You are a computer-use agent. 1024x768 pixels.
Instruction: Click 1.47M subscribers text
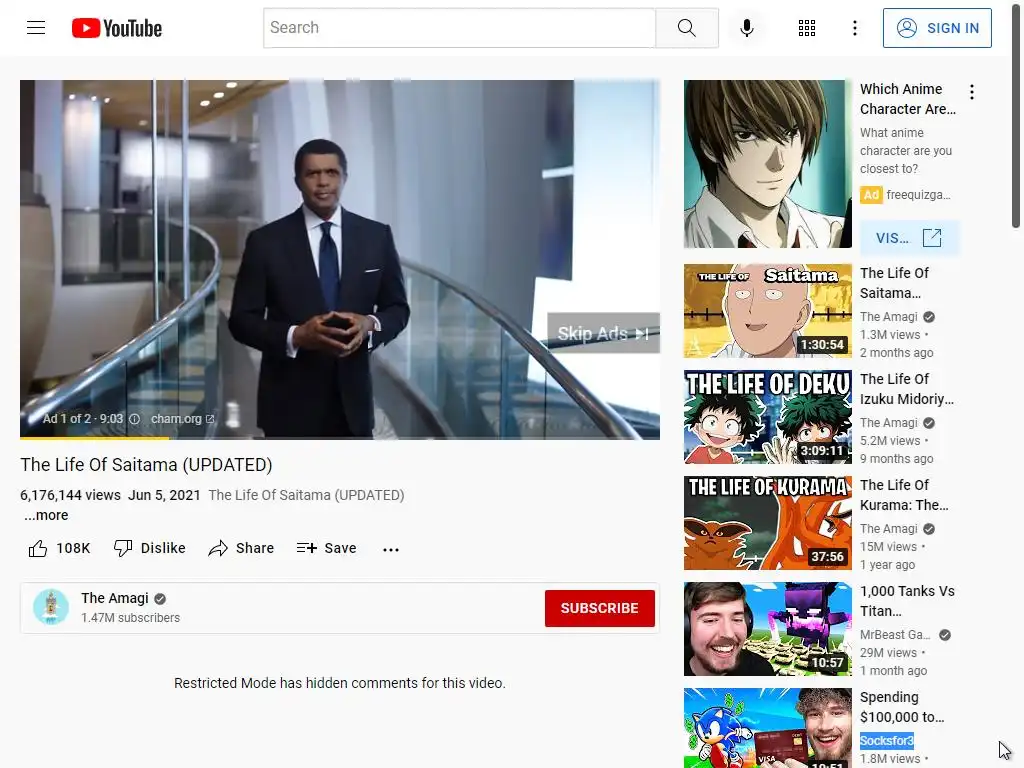pos(131,618)
